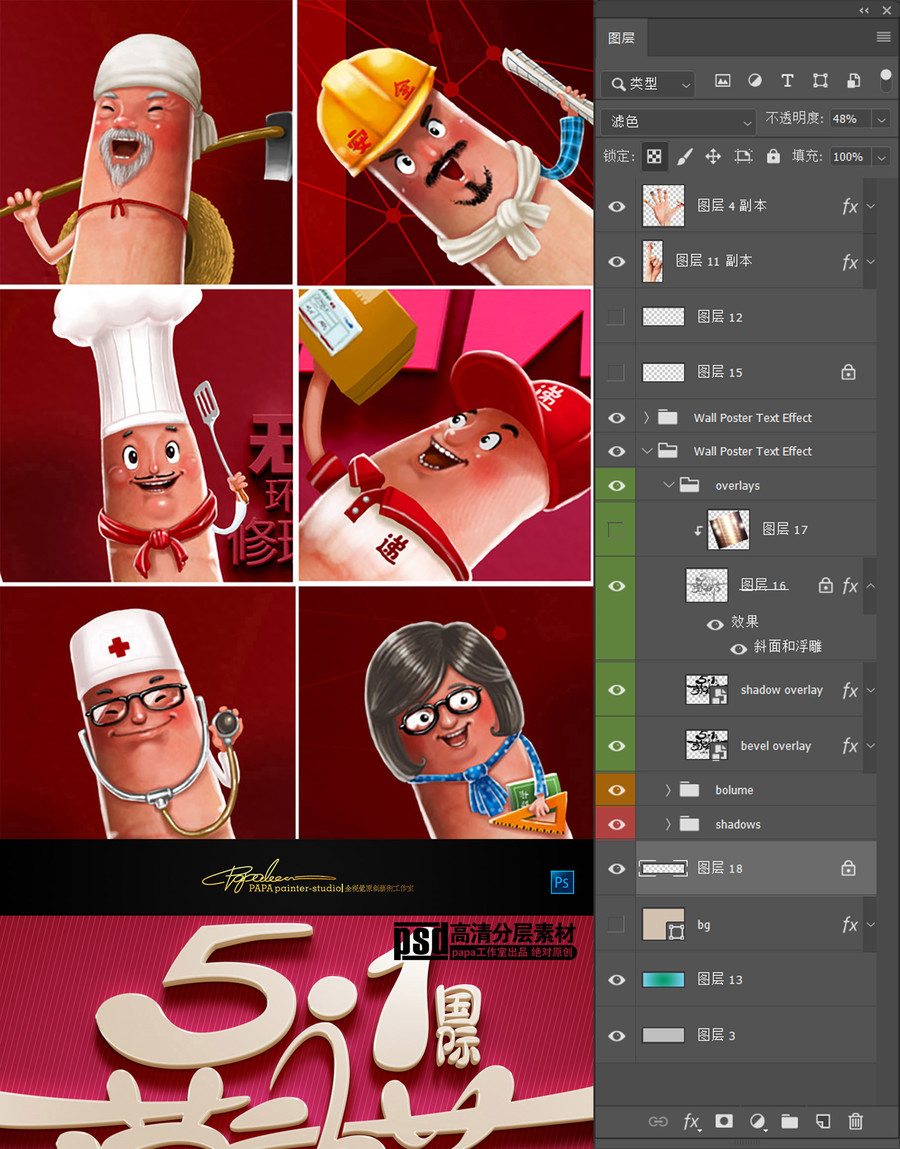Viewport: 900px width, 1149px height.
Task: Select the bevel overlay layer name
Action: click(x=775, y=746)
